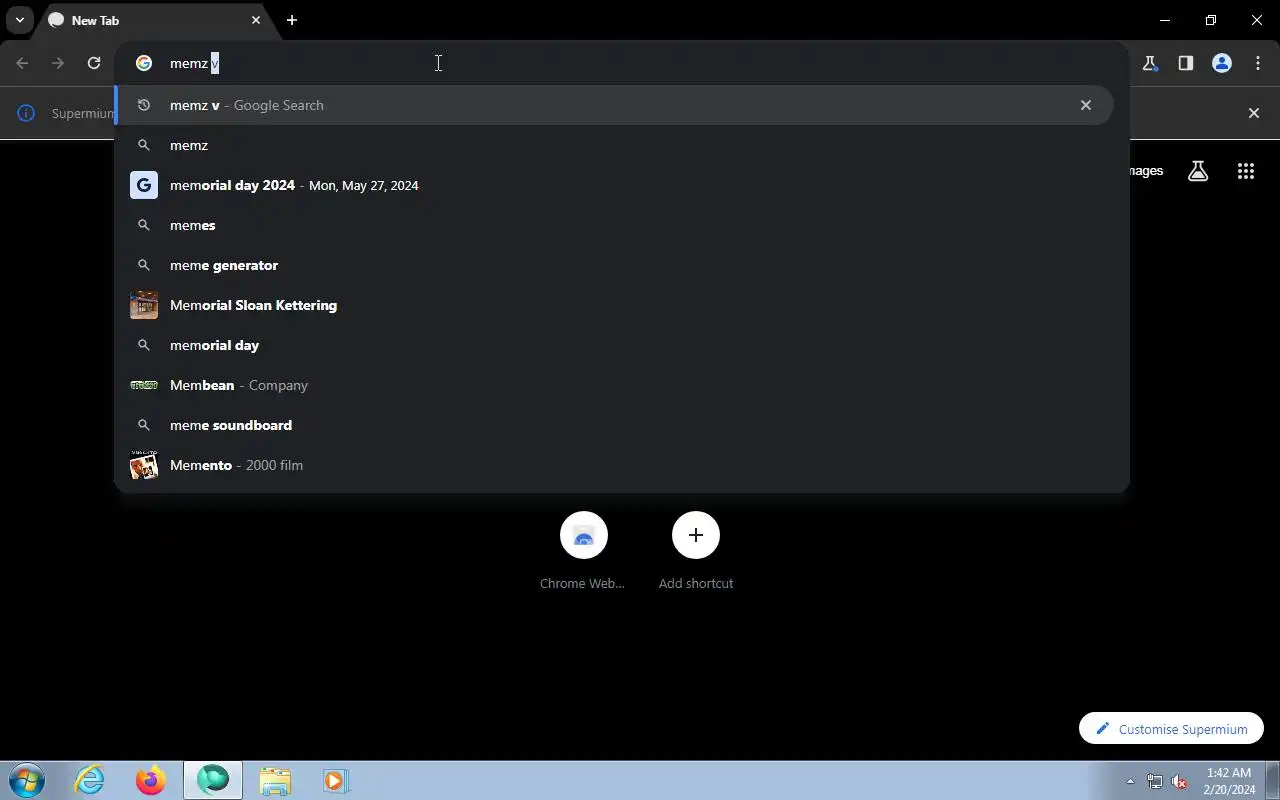Click the info icon in the infobar

[x=27, y=113]
